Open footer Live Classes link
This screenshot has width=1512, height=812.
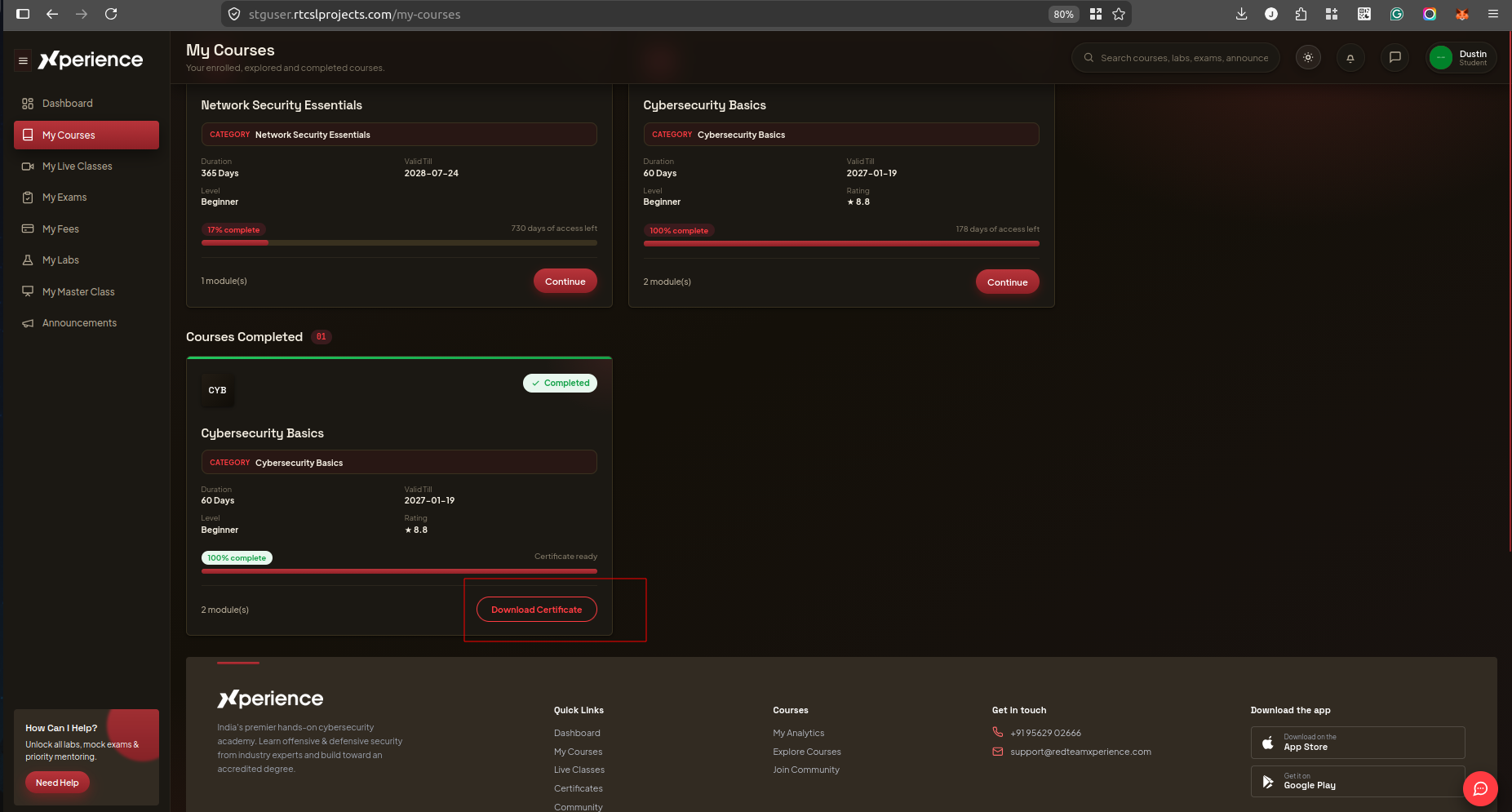click(x=579, y=770)
